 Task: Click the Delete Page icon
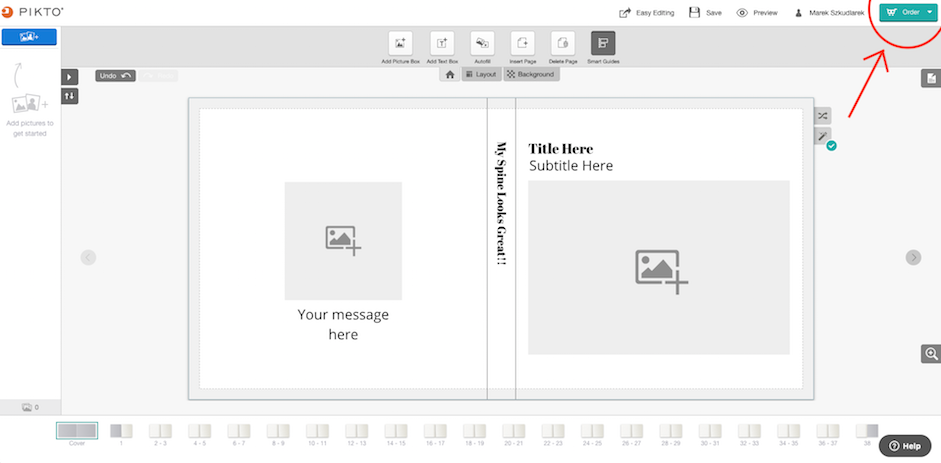[x=563, y=43]
